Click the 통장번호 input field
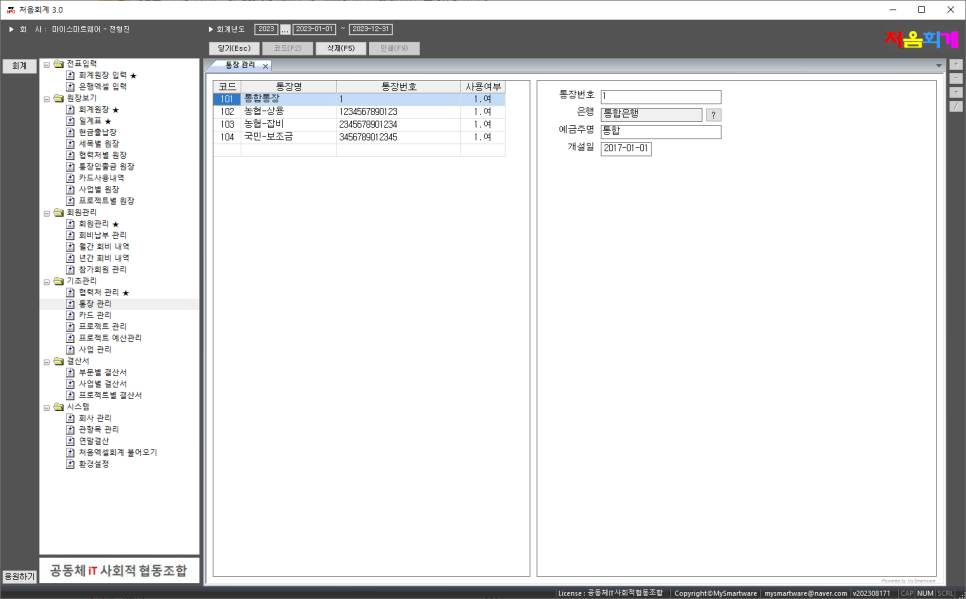The image size is (966, 599). click(661, 97)
